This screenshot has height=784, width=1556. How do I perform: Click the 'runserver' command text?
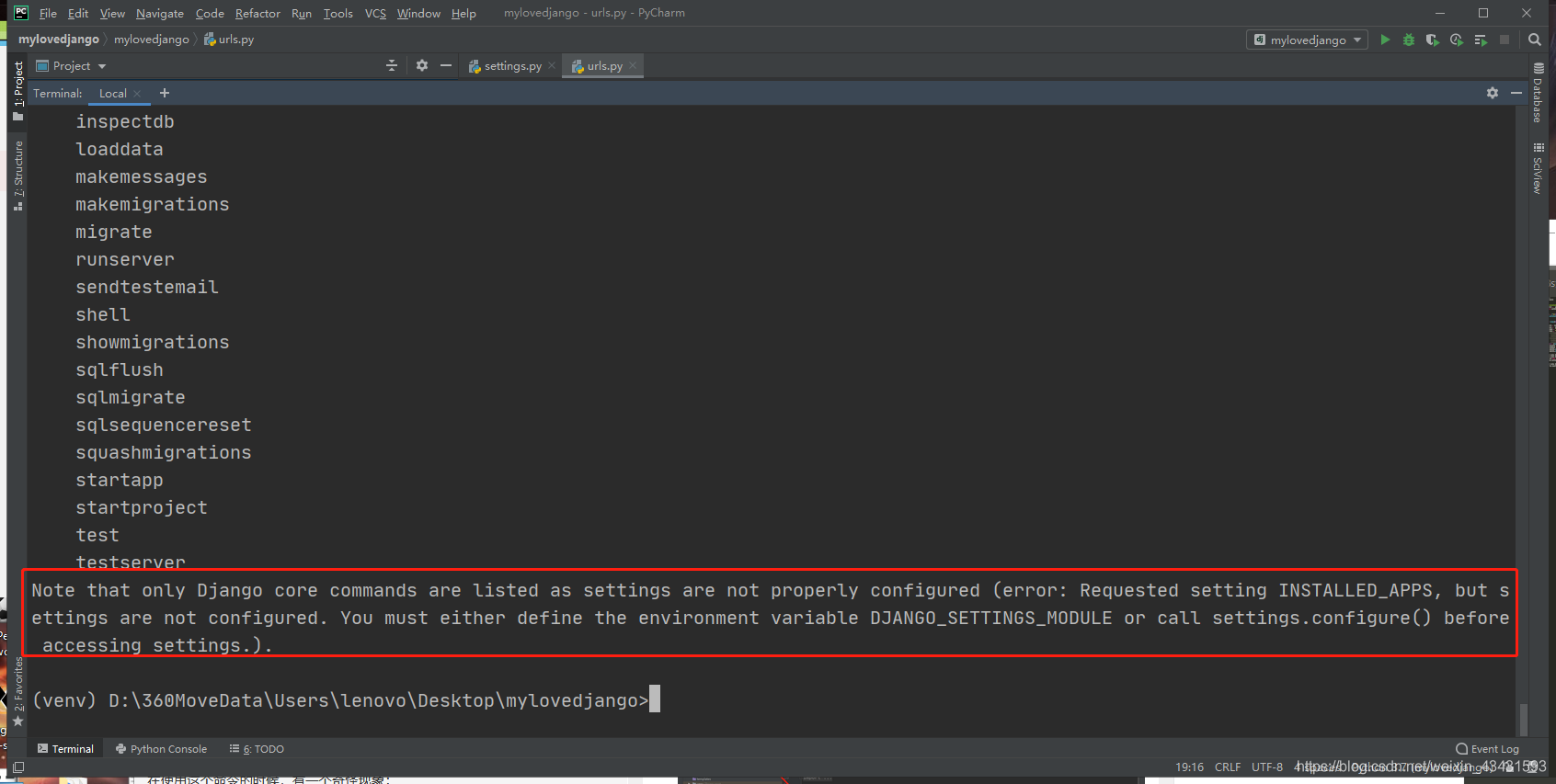point(125,259)
